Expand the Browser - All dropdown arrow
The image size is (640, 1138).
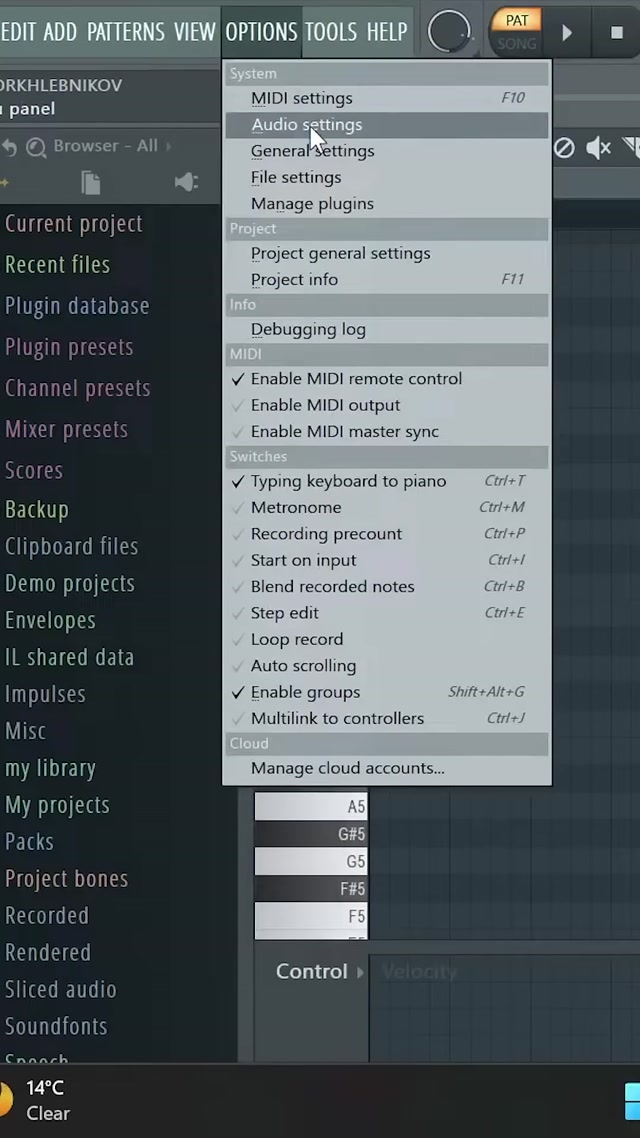(x=168, y=146)
